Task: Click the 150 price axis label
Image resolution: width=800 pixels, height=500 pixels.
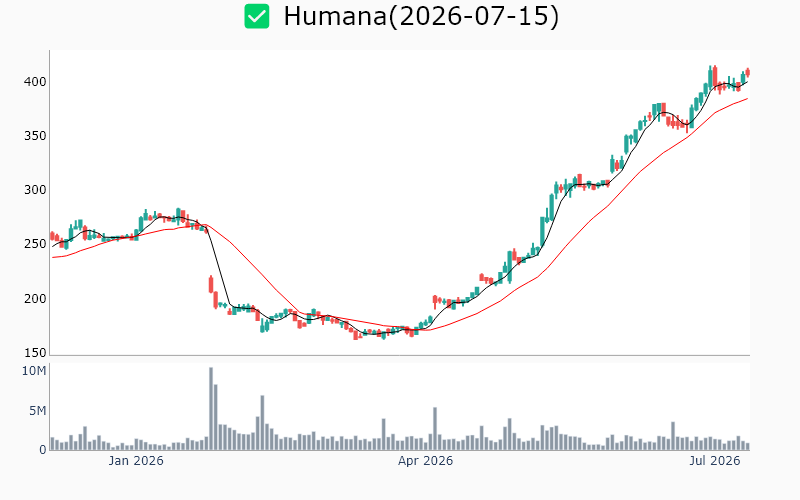Action: [x=35, y=353]
